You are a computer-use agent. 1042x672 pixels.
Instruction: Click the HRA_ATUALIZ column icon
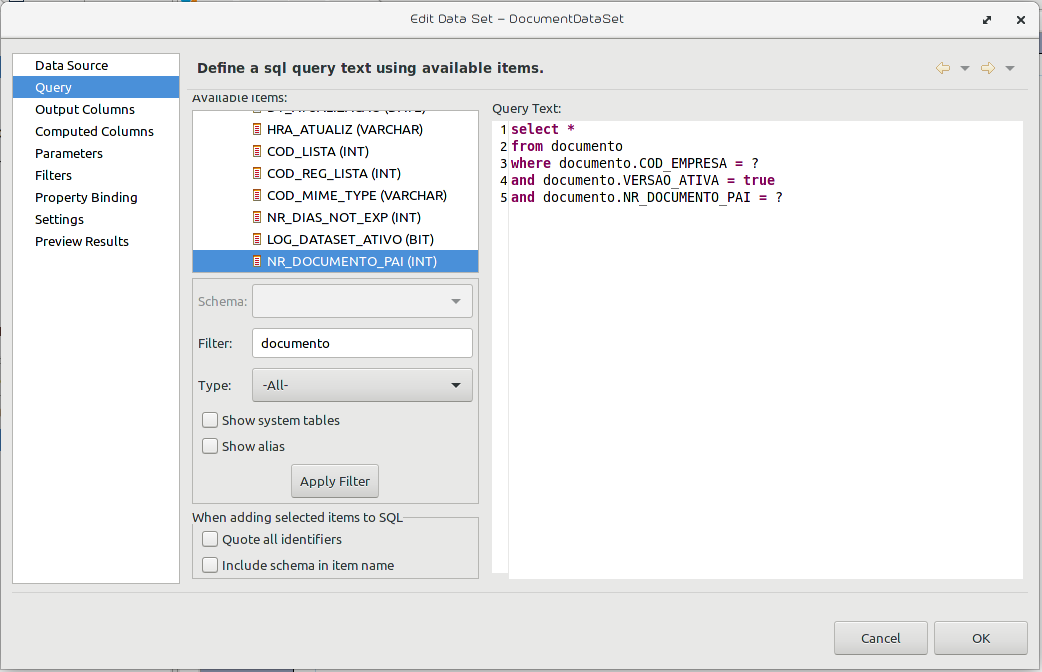click(x=257, y=130)
